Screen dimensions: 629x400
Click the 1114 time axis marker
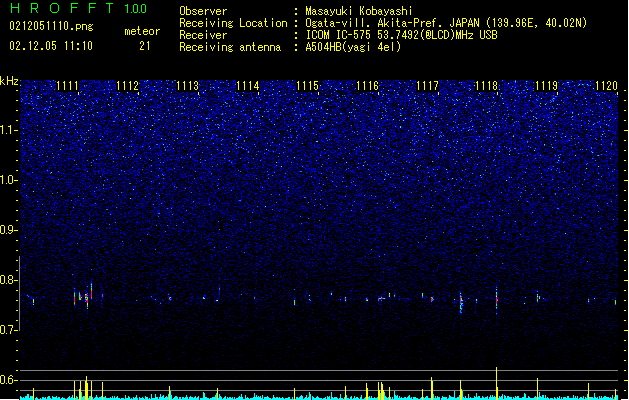tap(248, 86)
